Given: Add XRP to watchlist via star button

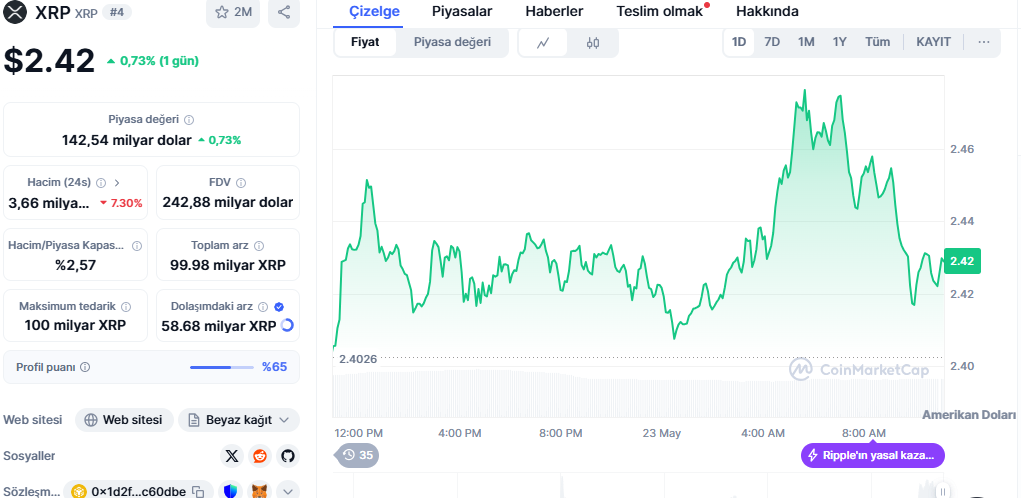Looking at the screenshot, I should tap(233, 12).
